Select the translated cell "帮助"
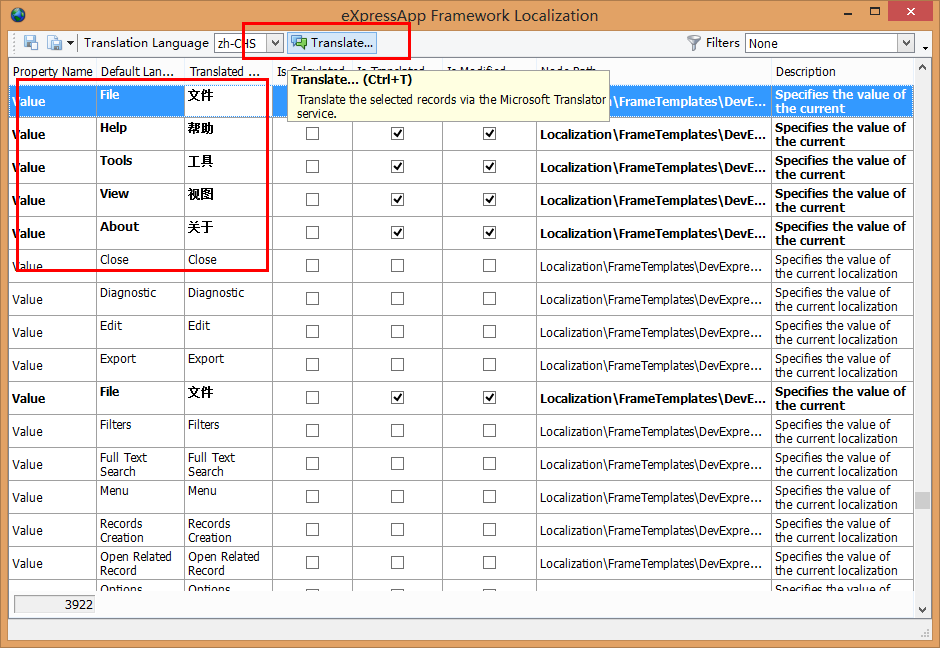The width and height of the screenshot is (940, 648). 228,134
